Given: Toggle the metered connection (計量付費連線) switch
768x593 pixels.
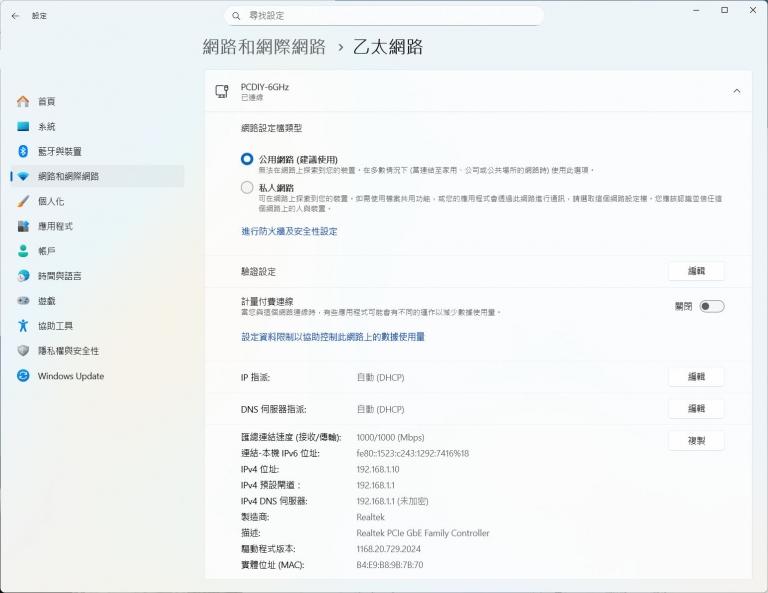Looking at the screenshot, I should pyautogui.click(x=711, y=306).
